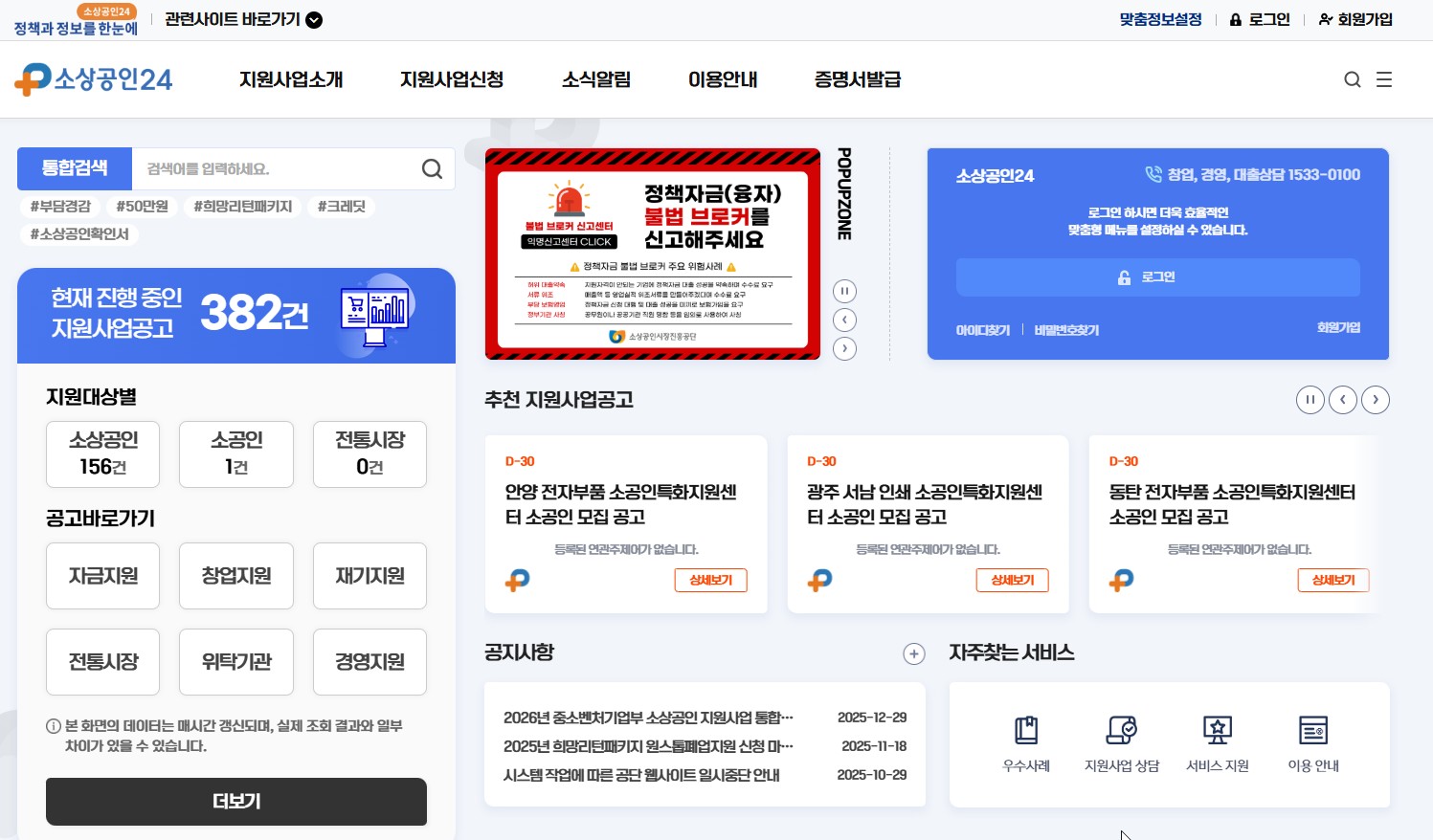Screen dimensions: 1433x840
Task: Open 이용안내 menu
Action: 723,79
